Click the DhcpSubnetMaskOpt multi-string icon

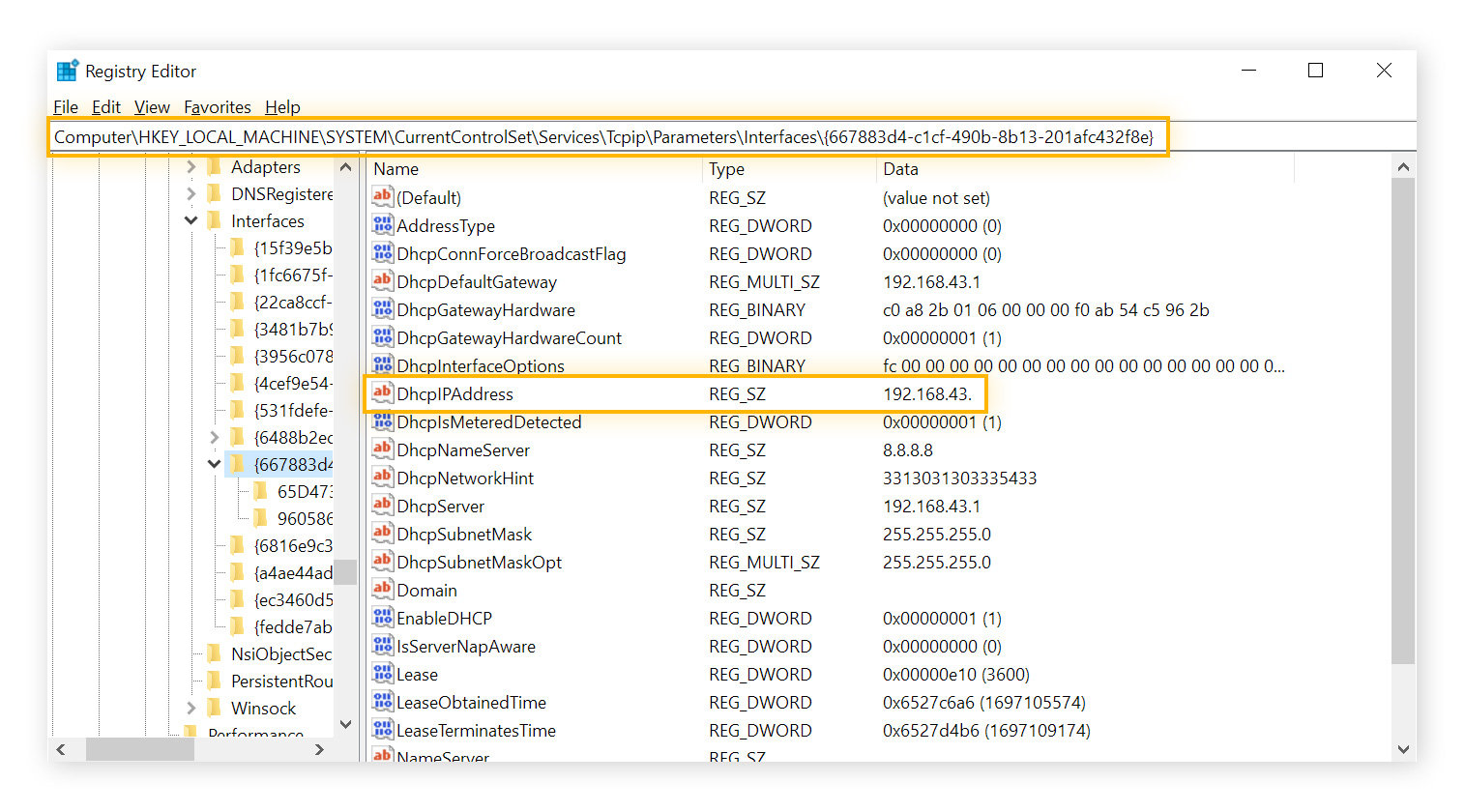point(383,562)
